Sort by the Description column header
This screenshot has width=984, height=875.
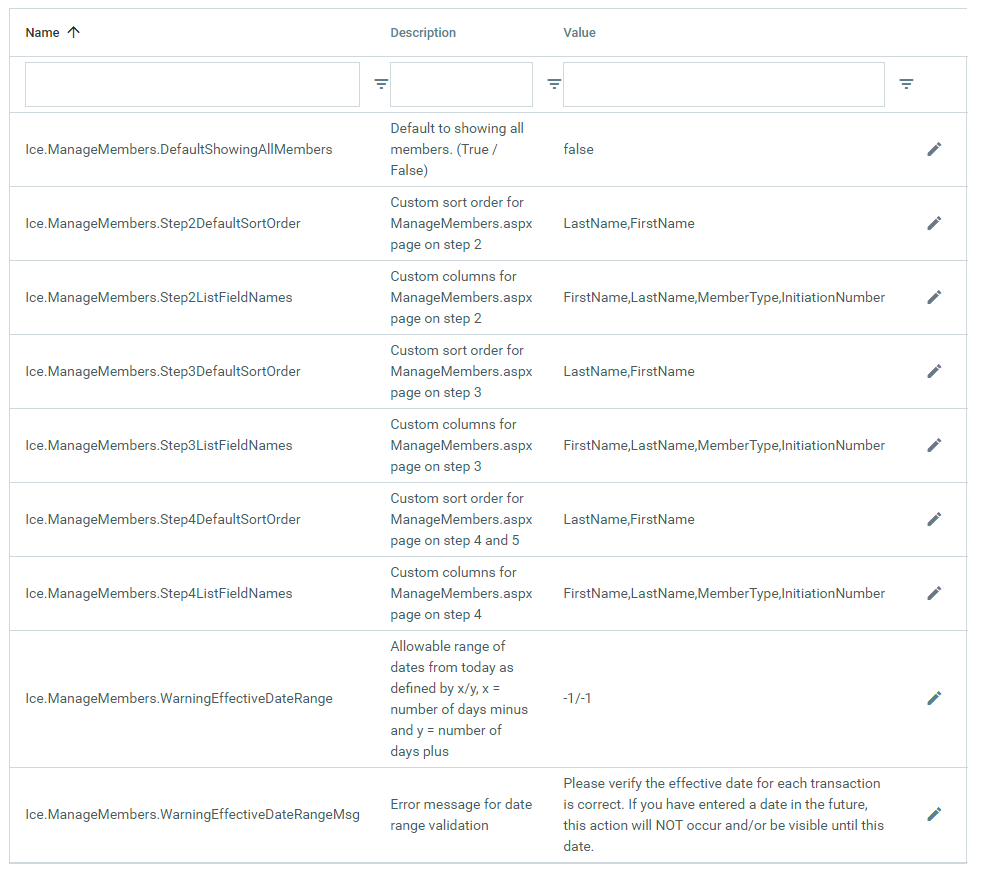(x=423, y=33)
